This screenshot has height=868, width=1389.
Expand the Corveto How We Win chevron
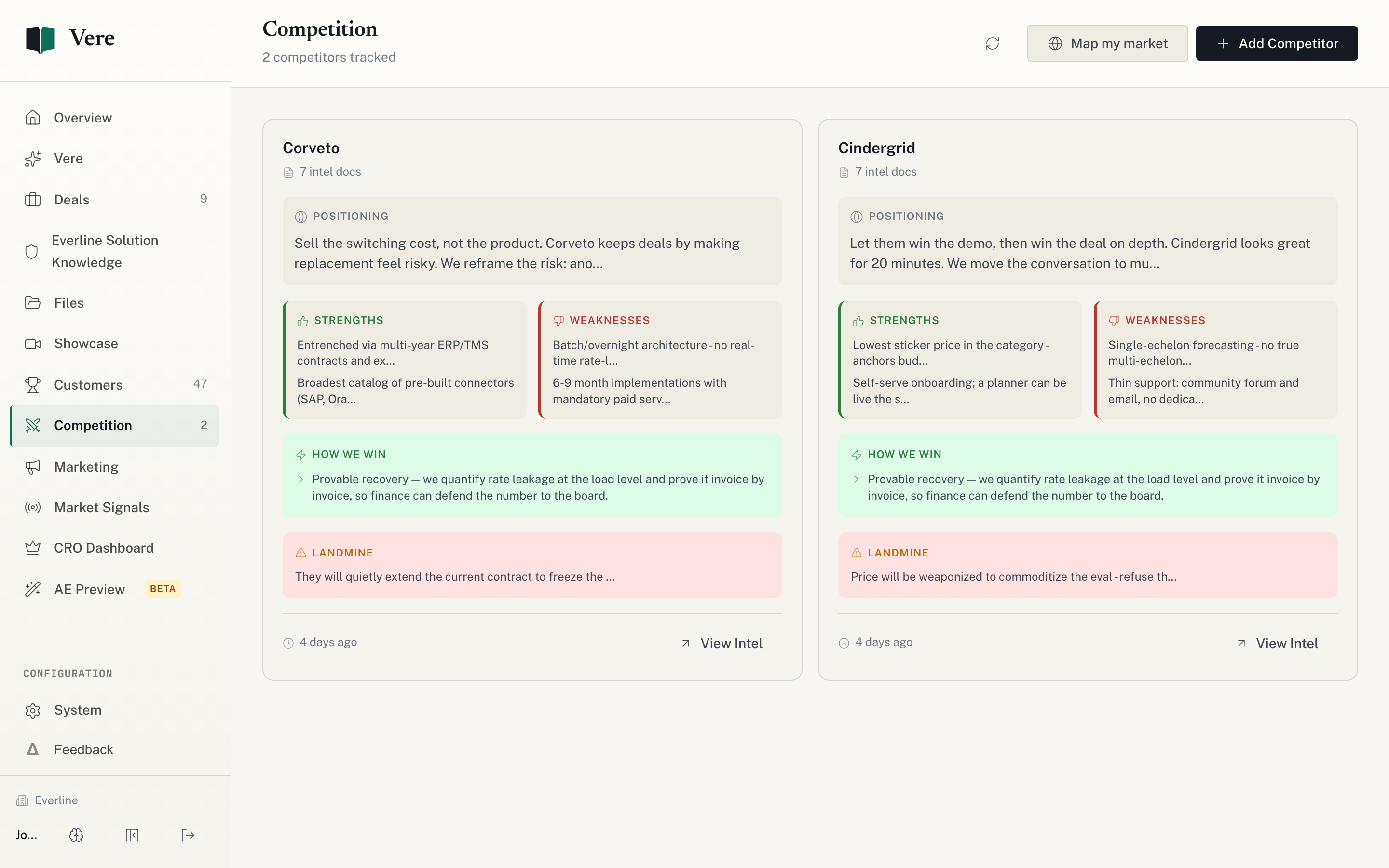click(x=301, y=479)
